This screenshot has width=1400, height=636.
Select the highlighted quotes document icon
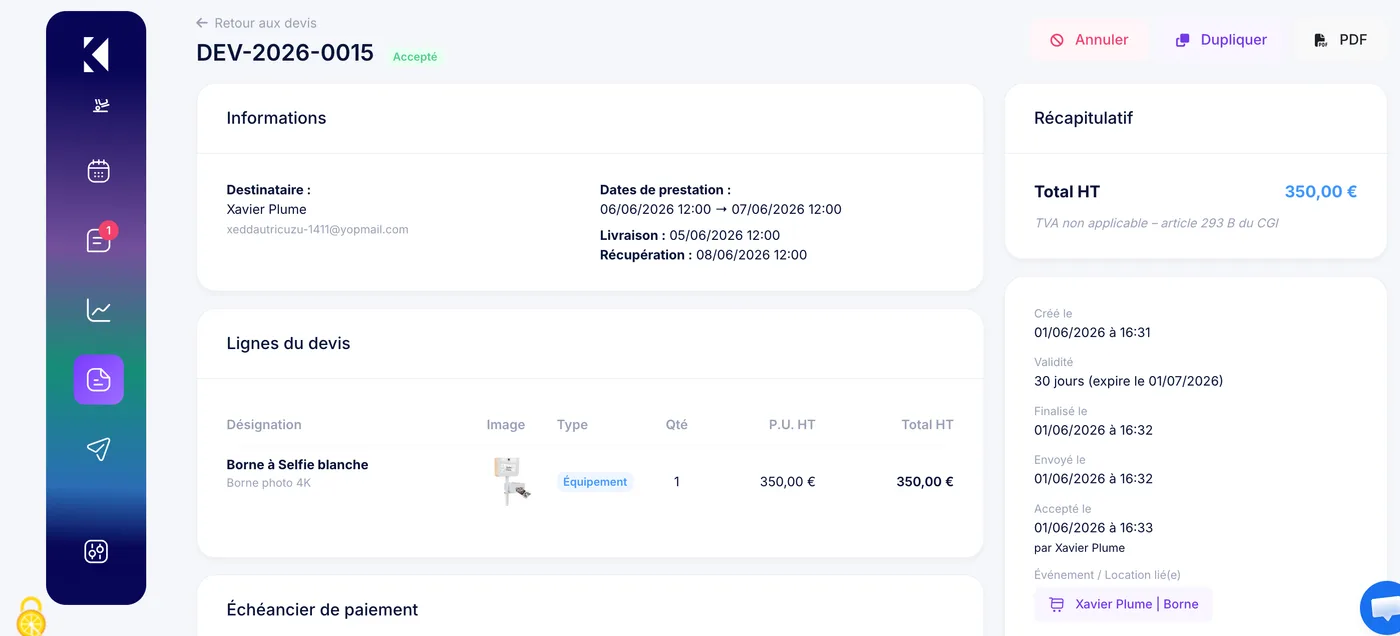tap(98, 379)
